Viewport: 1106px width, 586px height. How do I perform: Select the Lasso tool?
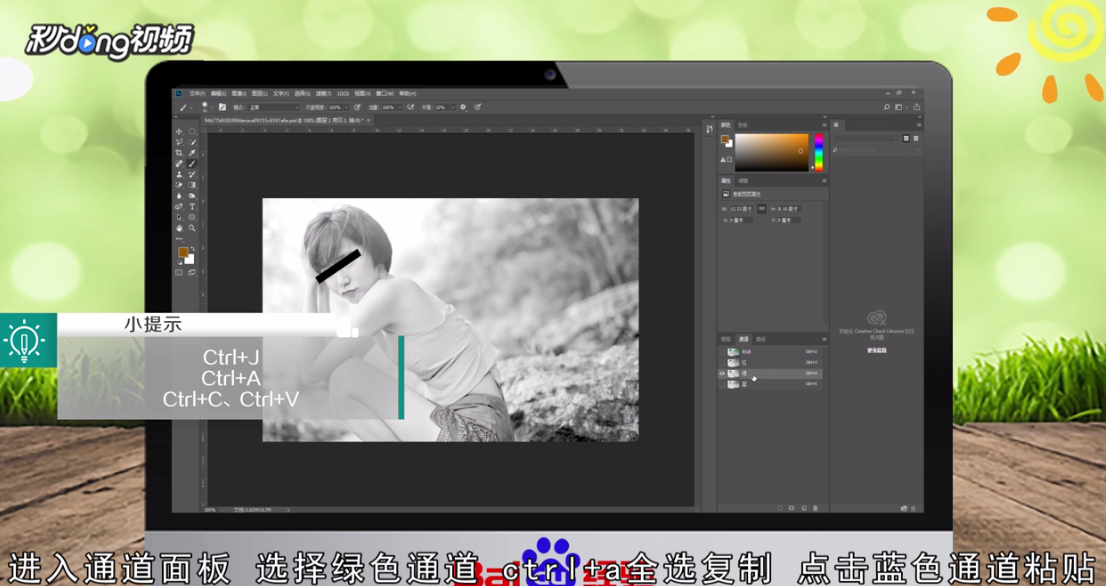tap(178, 142)
